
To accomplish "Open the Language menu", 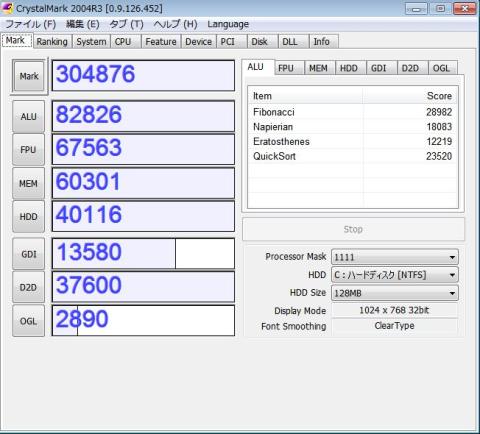I will pos(228,24).
